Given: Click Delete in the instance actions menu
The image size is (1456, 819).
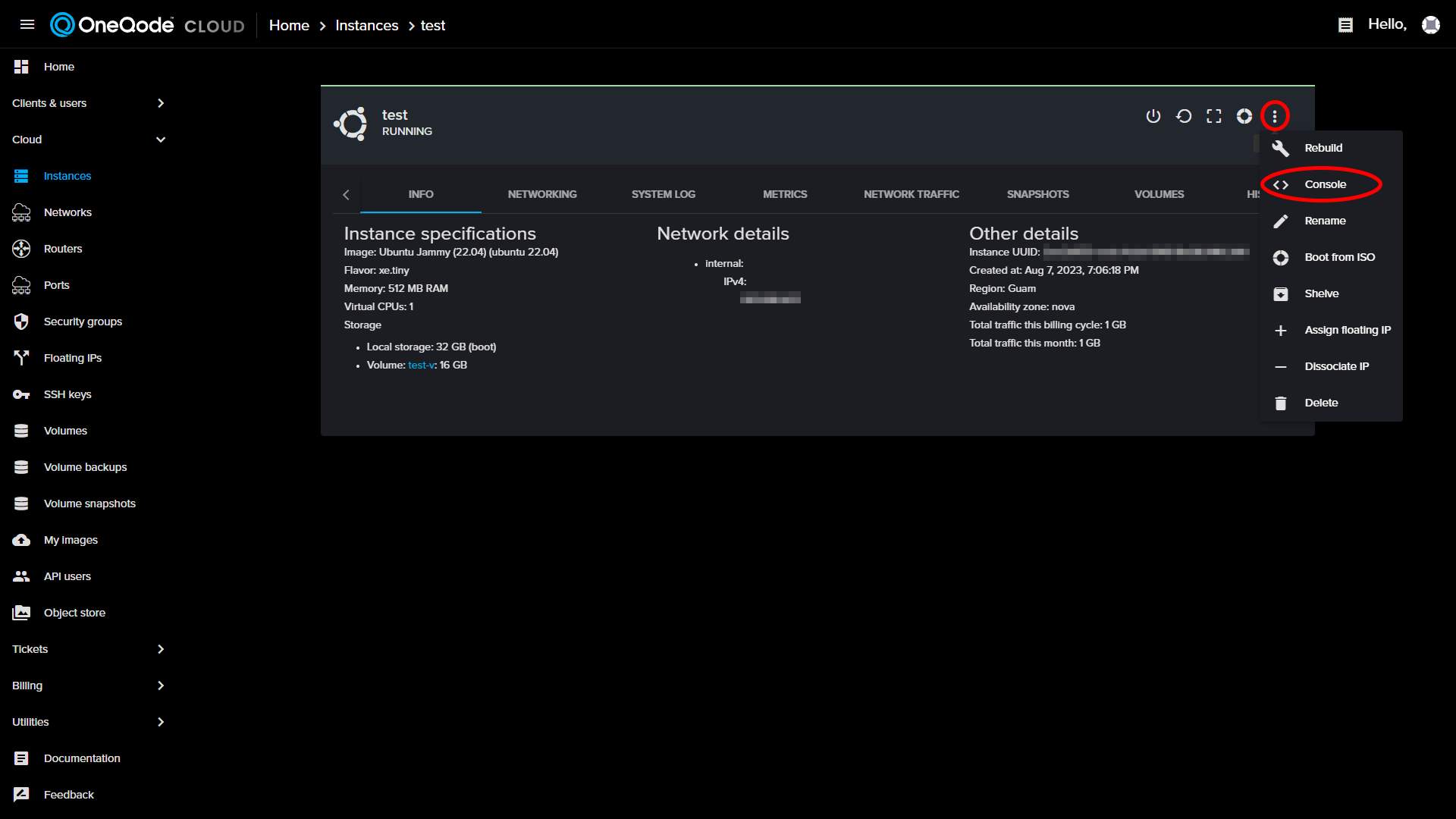Looking at the screenshot, I should point(1321,403).
